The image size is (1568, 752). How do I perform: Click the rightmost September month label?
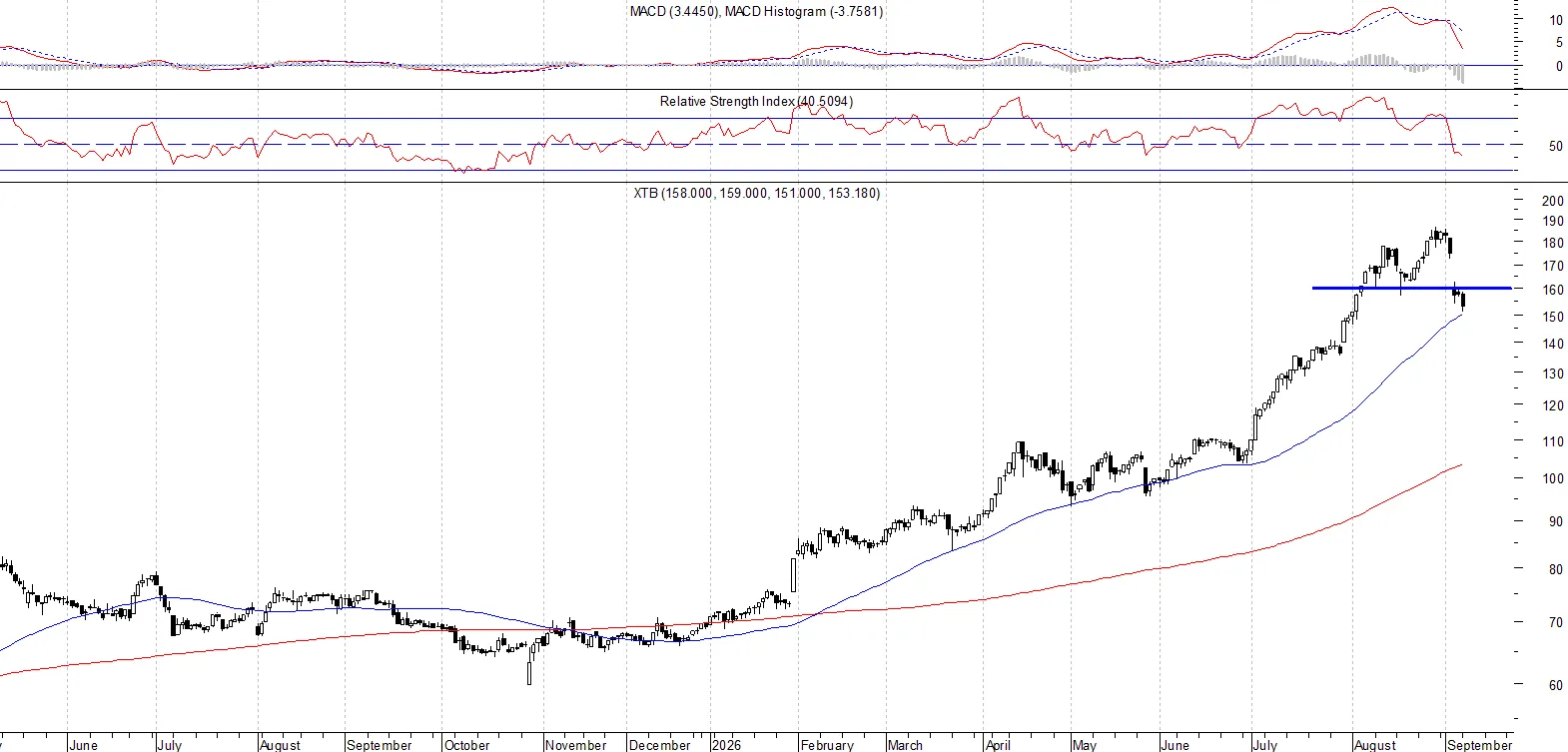click(1479, 744)
